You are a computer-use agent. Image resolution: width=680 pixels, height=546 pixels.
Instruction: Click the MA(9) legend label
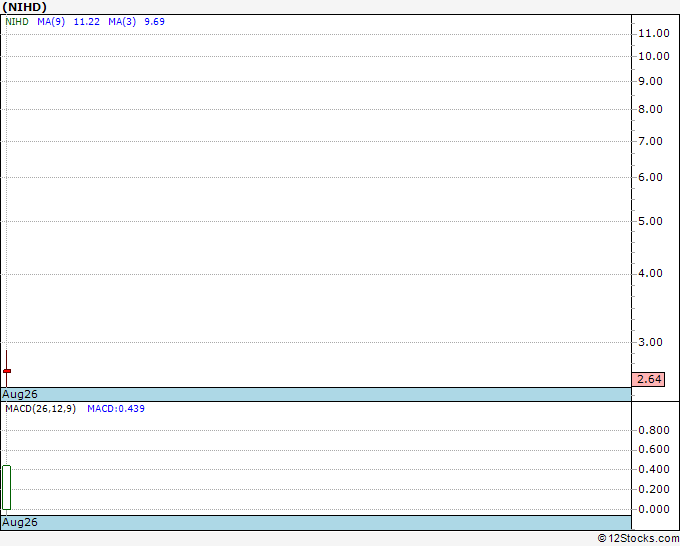(x=51, y=22)
